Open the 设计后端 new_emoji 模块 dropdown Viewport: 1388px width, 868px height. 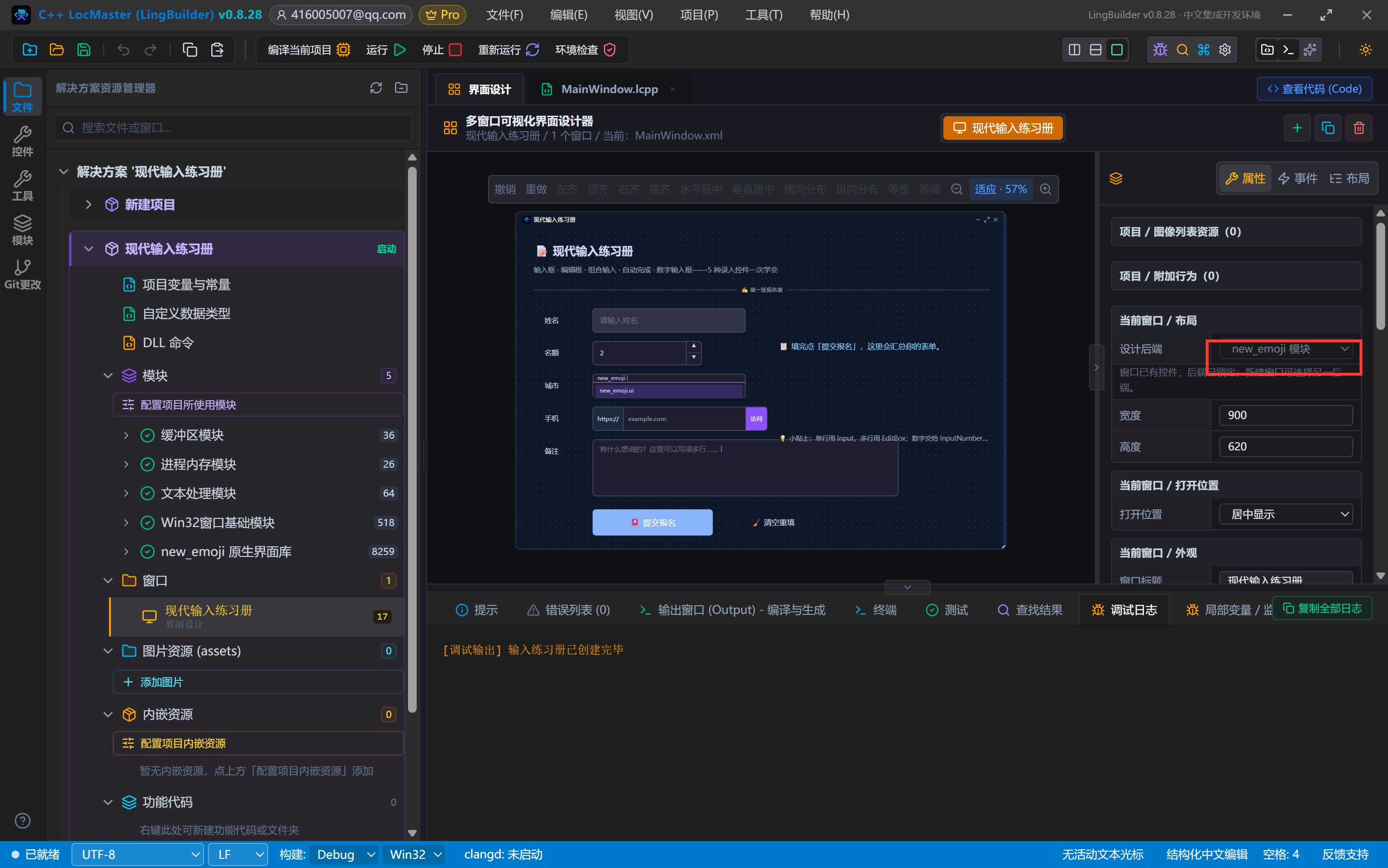[x=1285, y=349]
